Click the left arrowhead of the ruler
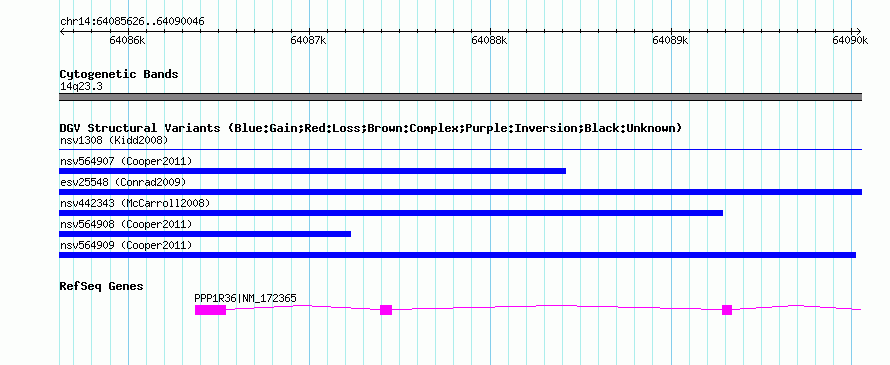This screenshot has width=890, height=365. (x=62, y=31)
